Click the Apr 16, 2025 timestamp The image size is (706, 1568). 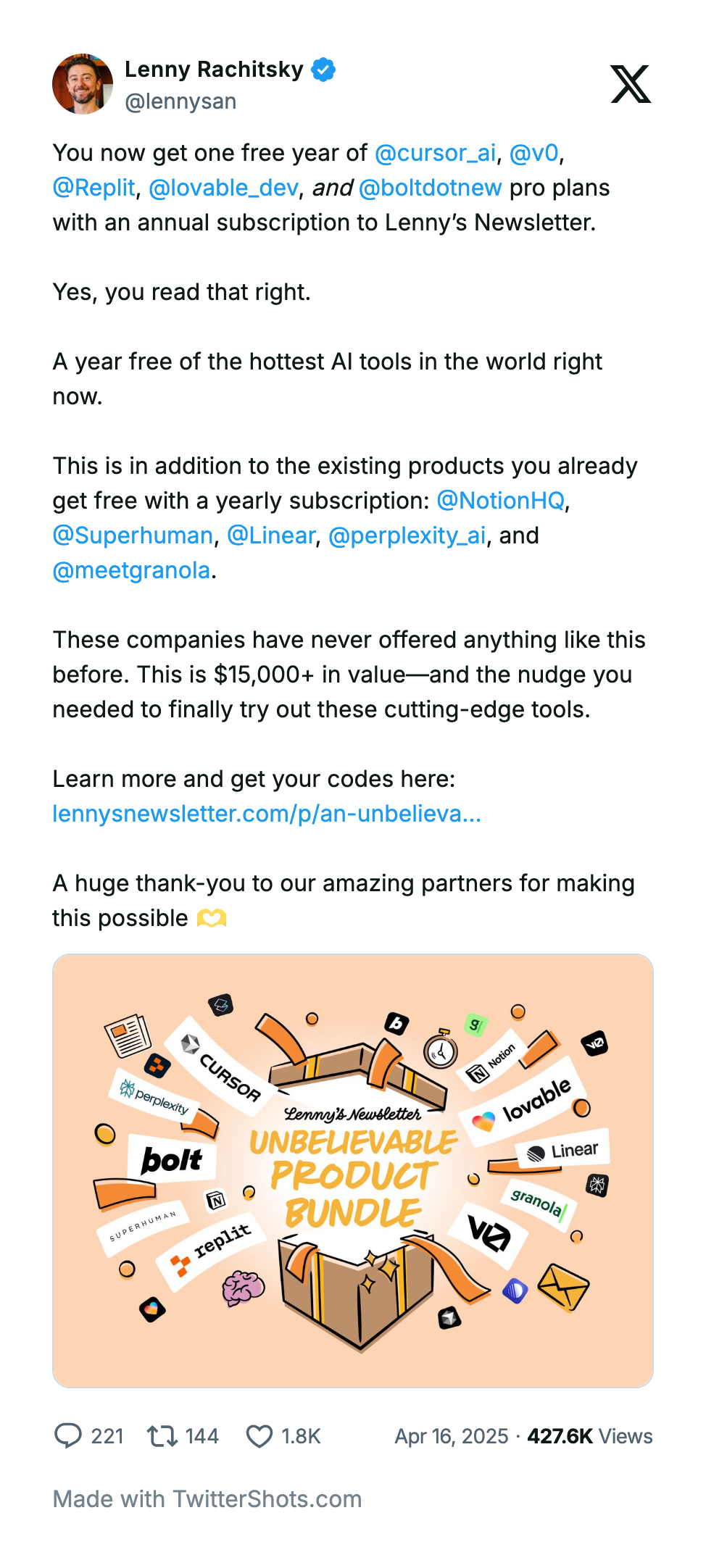pyautogui.click(x=451, y=1436)
